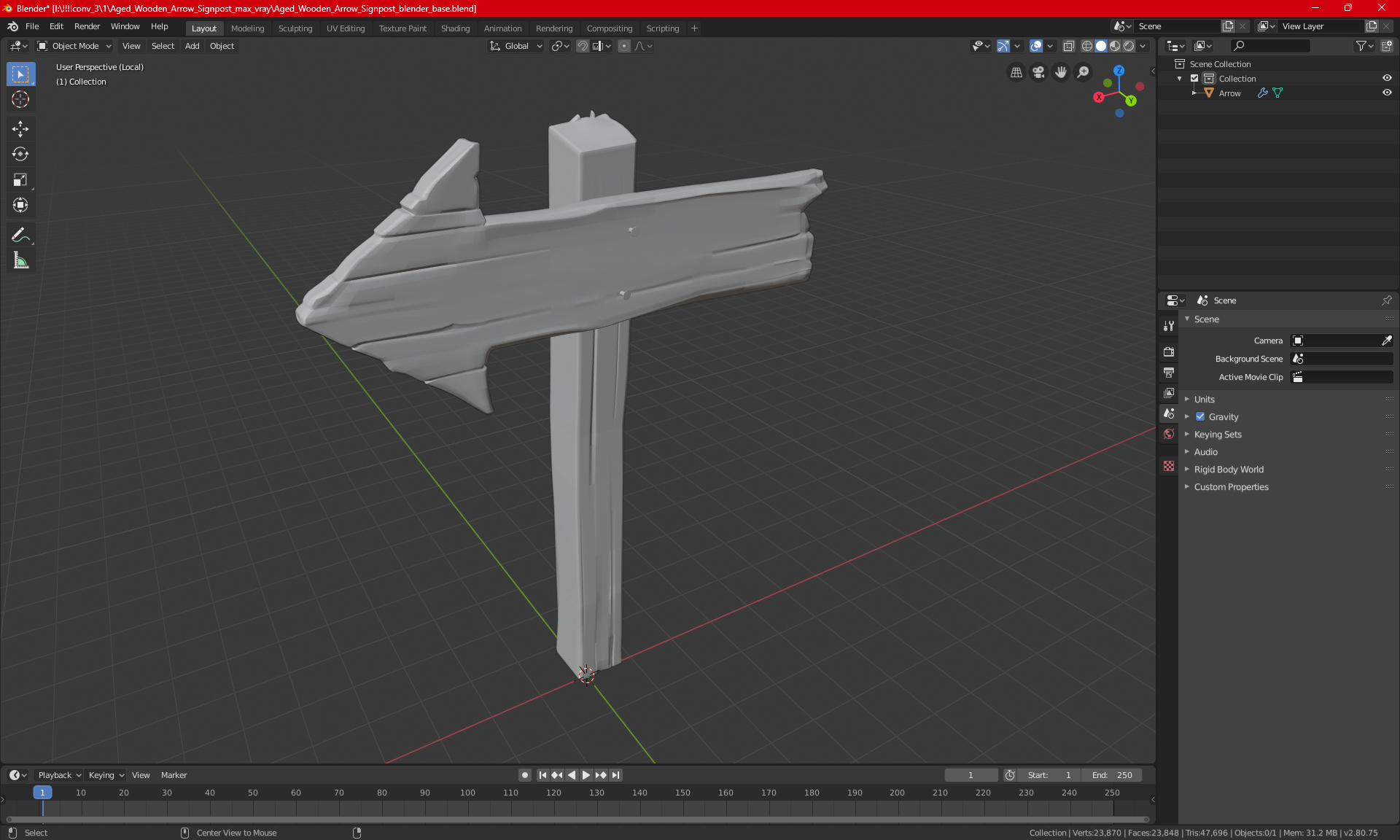Open the outliner filter dropdown
Screen dimensions: 1400x840
click(1364, 46)
